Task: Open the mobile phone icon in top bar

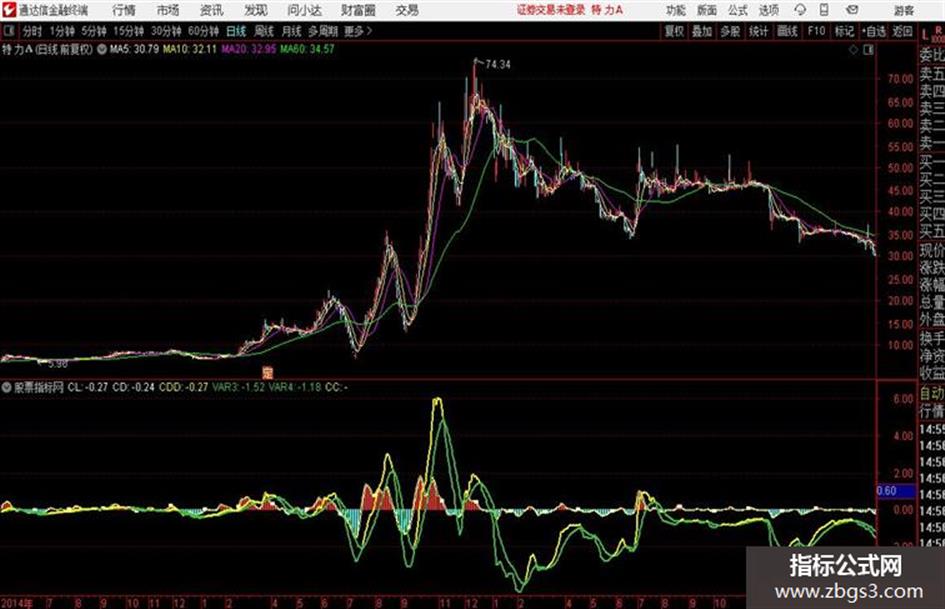Action: coord(824,10)
